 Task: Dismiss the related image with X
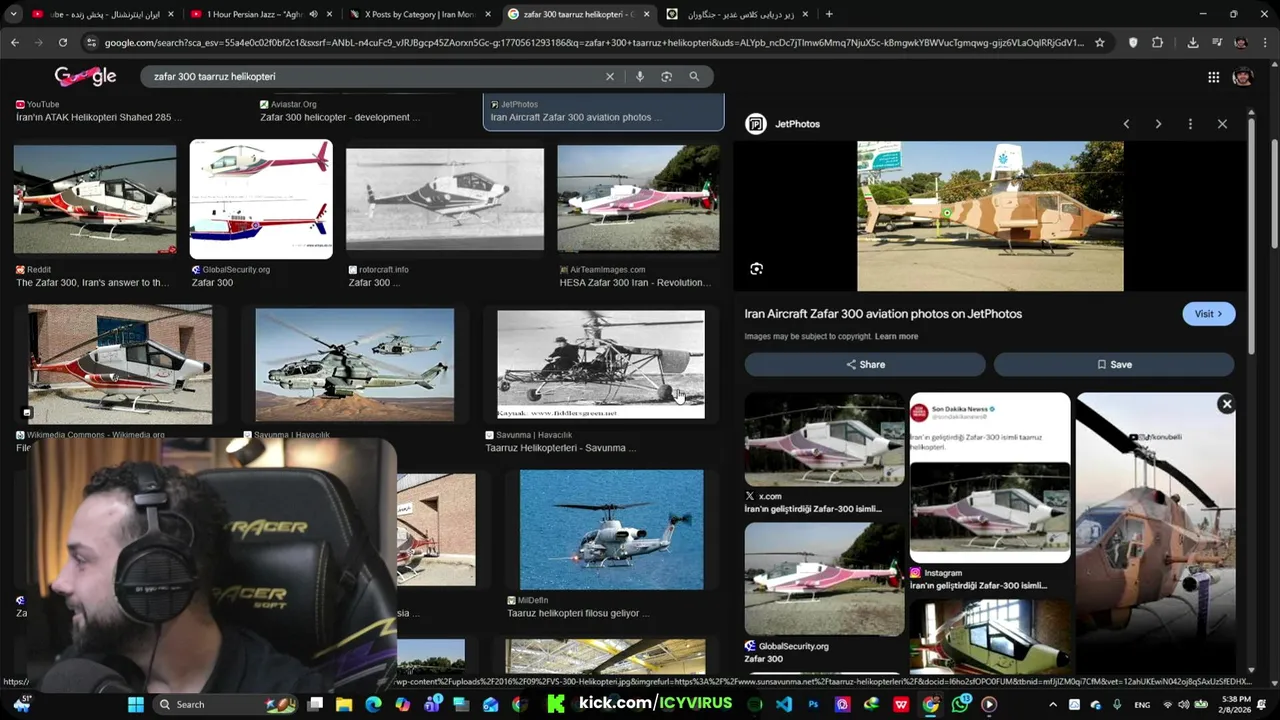pos(1226,404)
